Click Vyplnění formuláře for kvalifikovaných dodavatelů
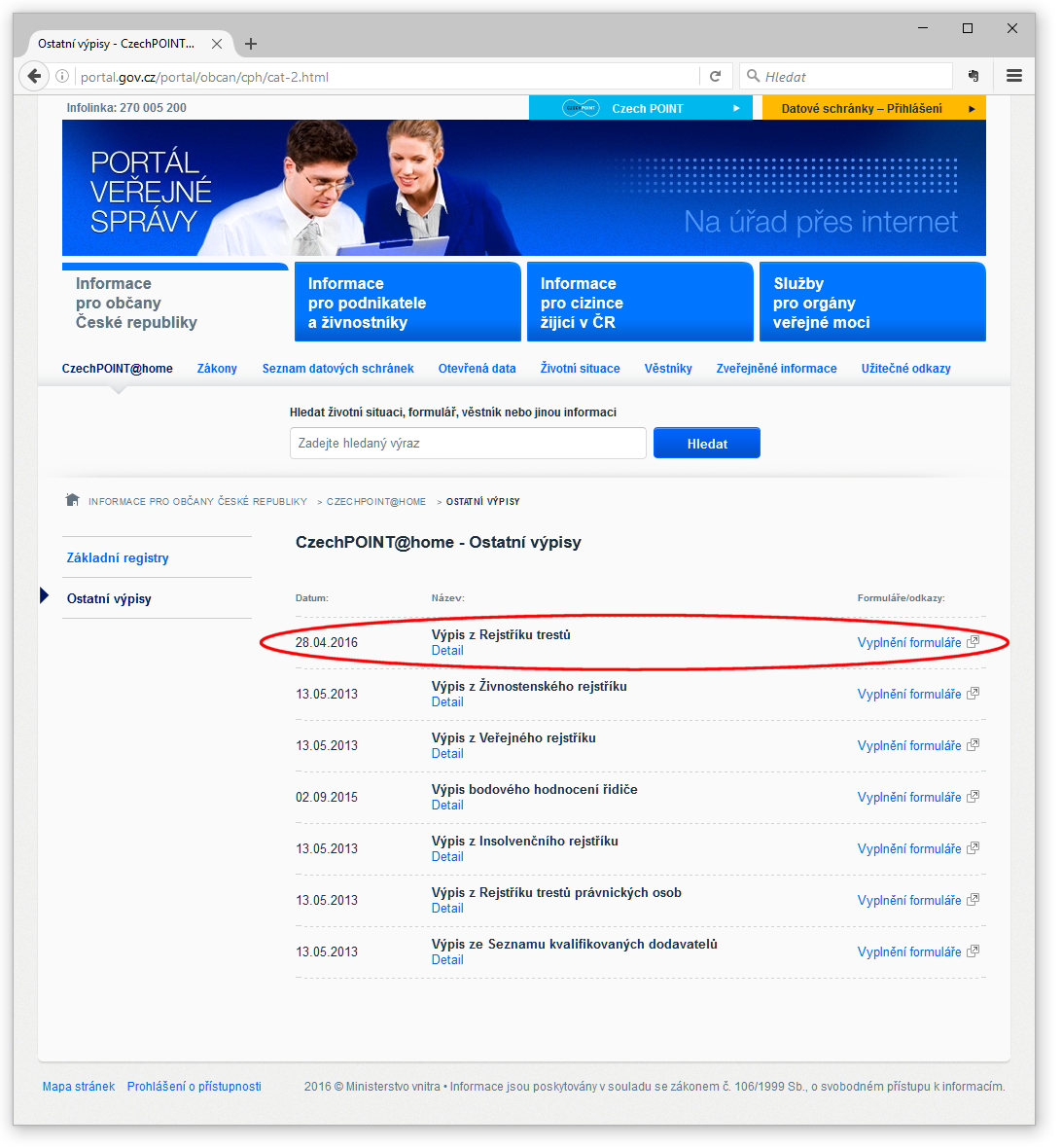 tap(909, 952)
